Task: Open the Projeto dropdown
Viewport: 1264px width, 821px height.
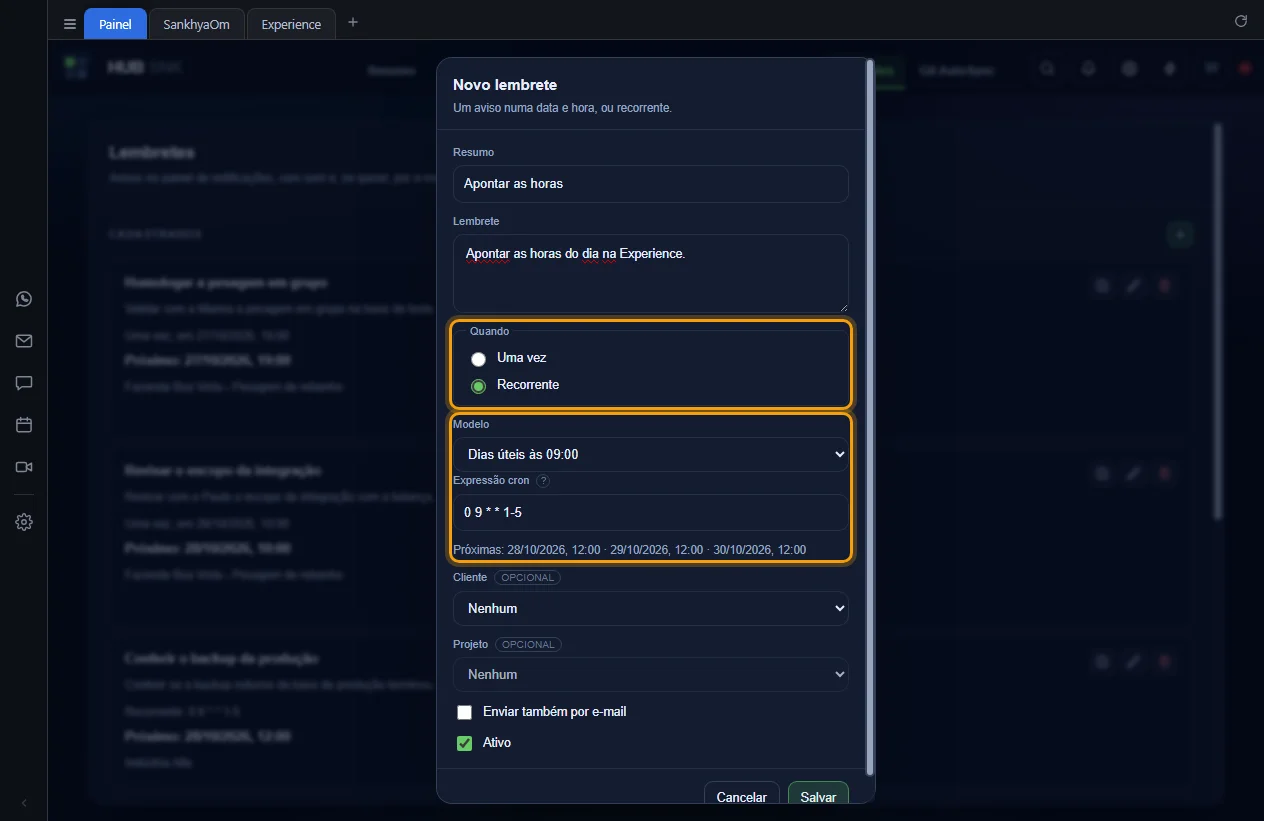Action: [651, 674]
